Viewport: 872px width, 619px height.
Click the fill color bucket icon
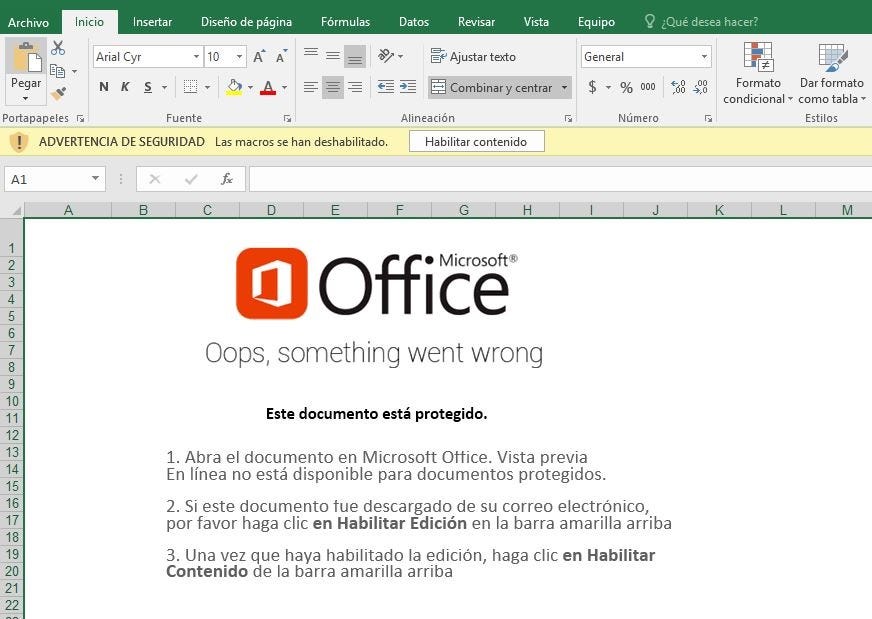pos(234,87)
